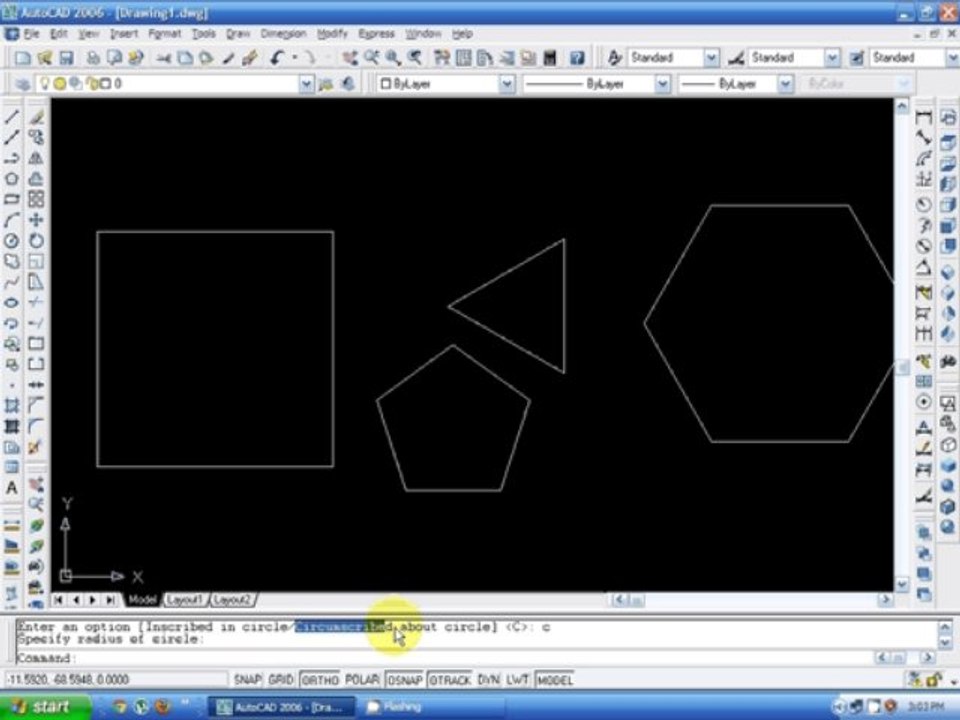960x720 pixels.
Task: Choose the Offset modify tool
Action: (36, 178)
